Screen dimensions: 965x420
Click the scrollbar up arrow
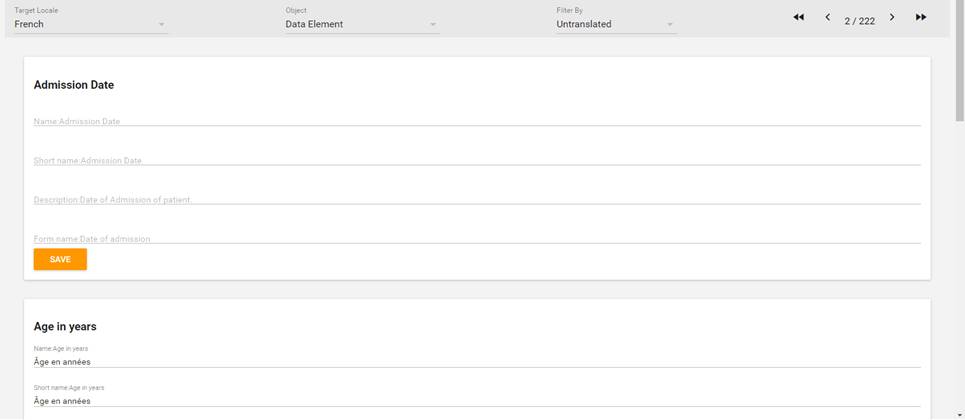(959, 5)
